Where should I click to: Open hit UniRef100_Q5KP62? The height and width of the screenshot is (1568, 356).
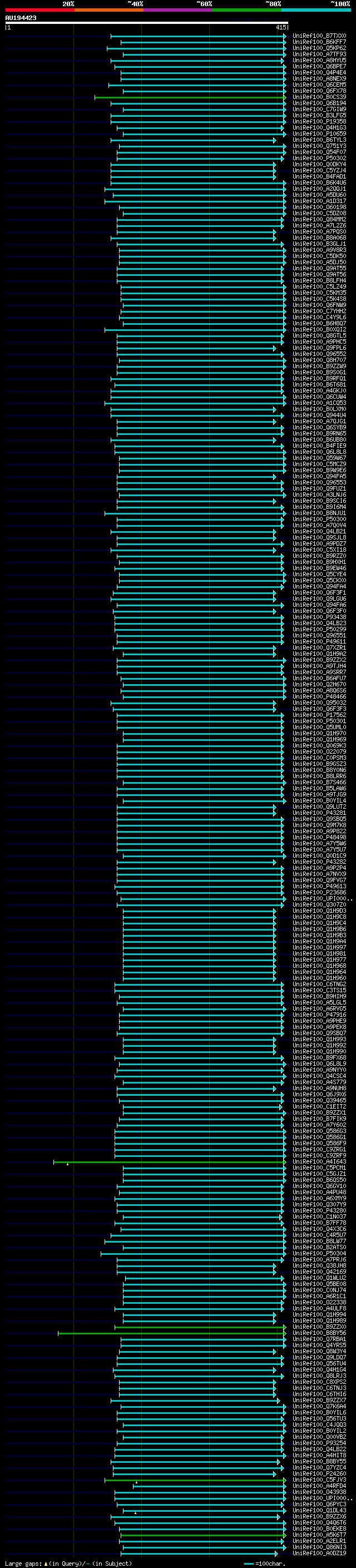coord(319,48)
